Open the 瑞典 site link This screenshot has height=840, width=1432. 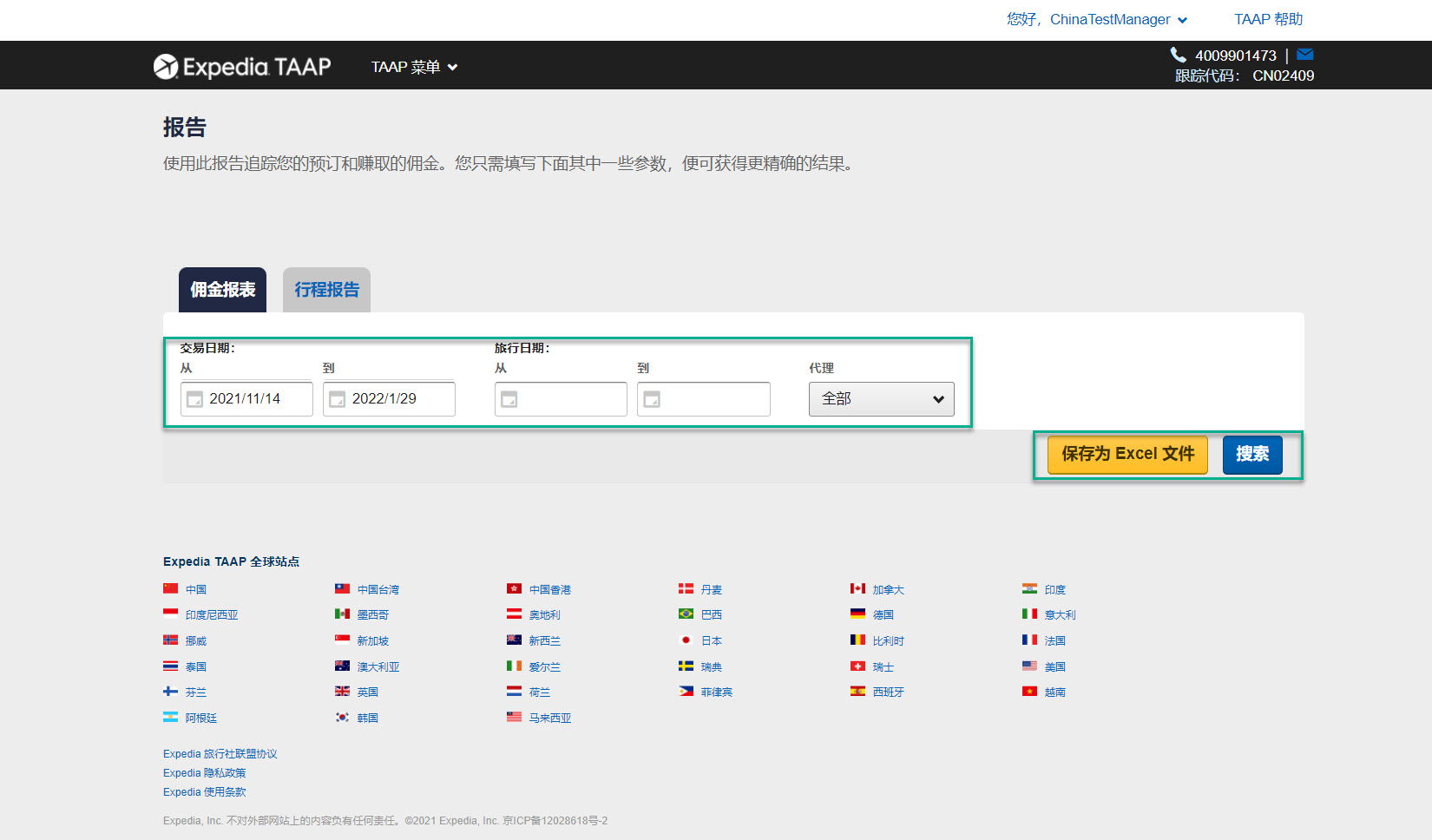[712, 667]
